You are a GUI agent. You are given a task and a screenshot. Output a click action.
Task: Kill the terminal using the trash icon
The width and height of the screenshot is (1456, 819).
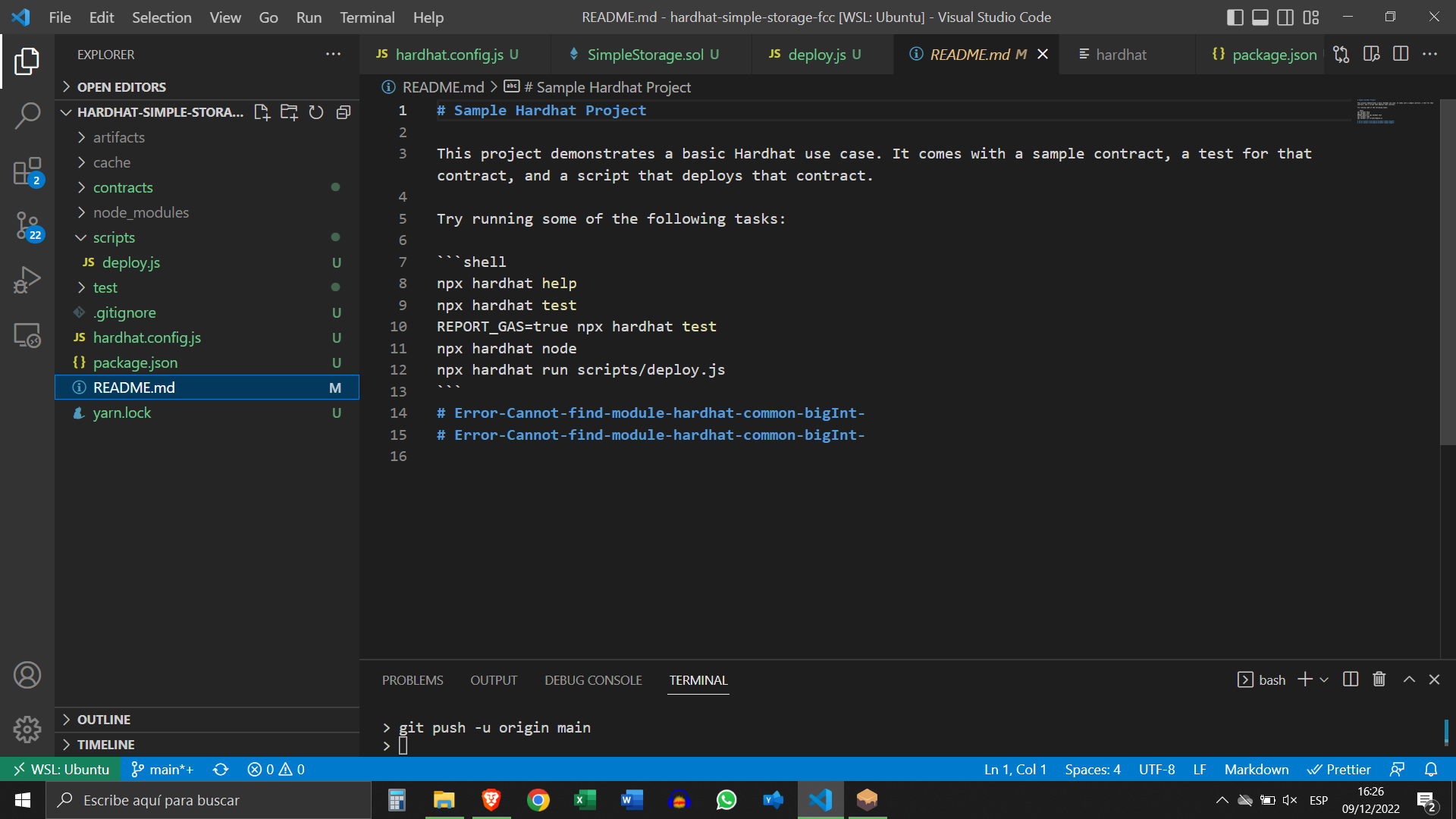click(1379, 679)
